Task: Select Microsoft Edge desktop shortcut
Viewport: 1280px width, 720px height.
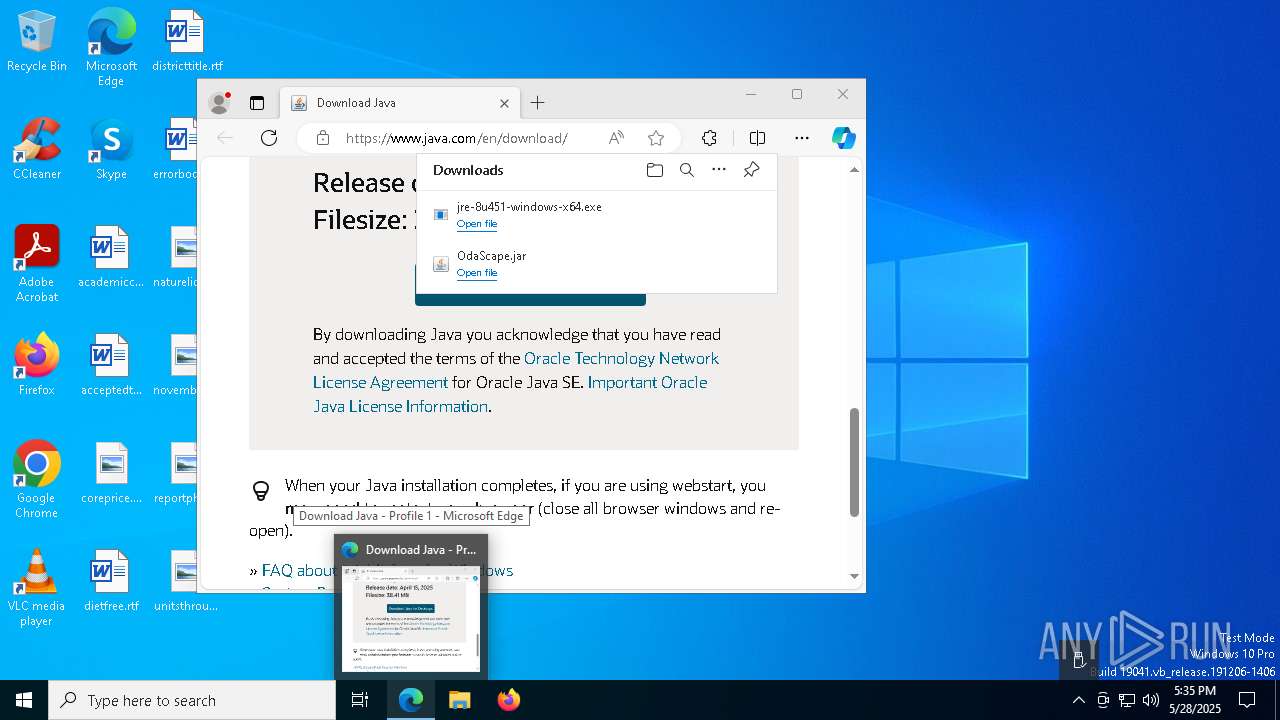Action: [x=111, y=48]
